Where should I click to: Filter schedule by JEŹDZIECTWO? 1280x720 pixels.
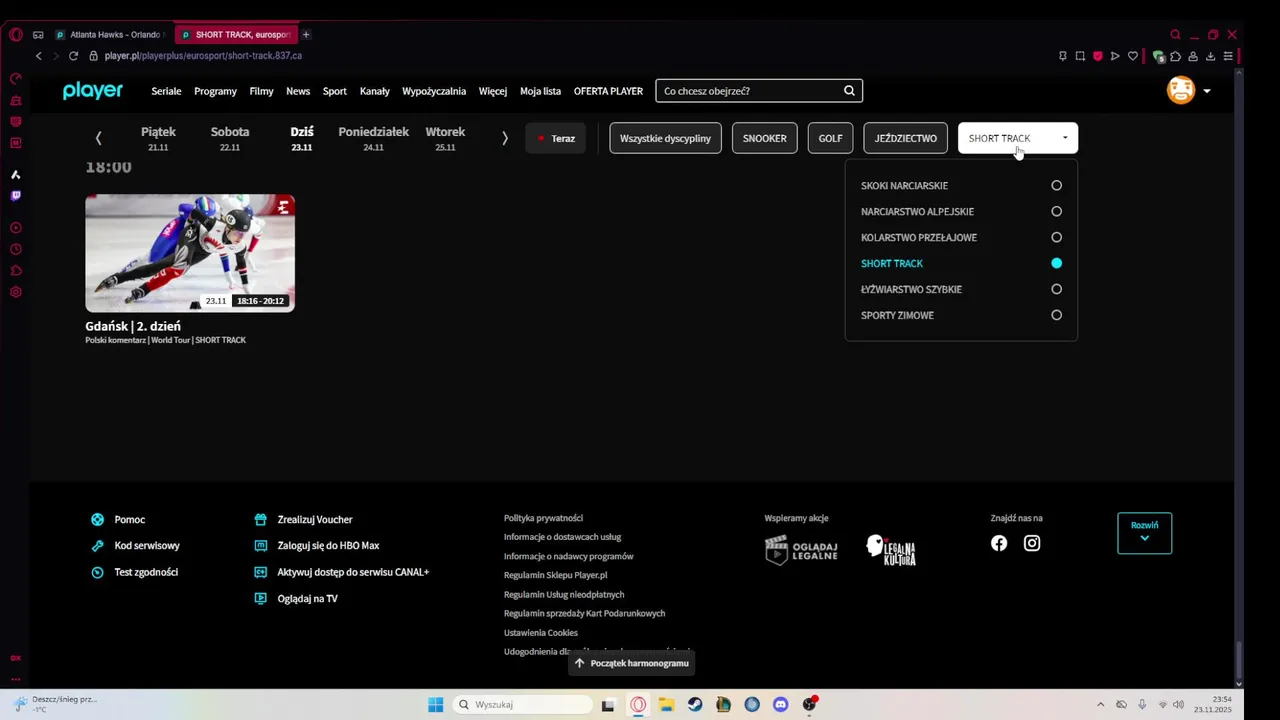tap(905, 138)
